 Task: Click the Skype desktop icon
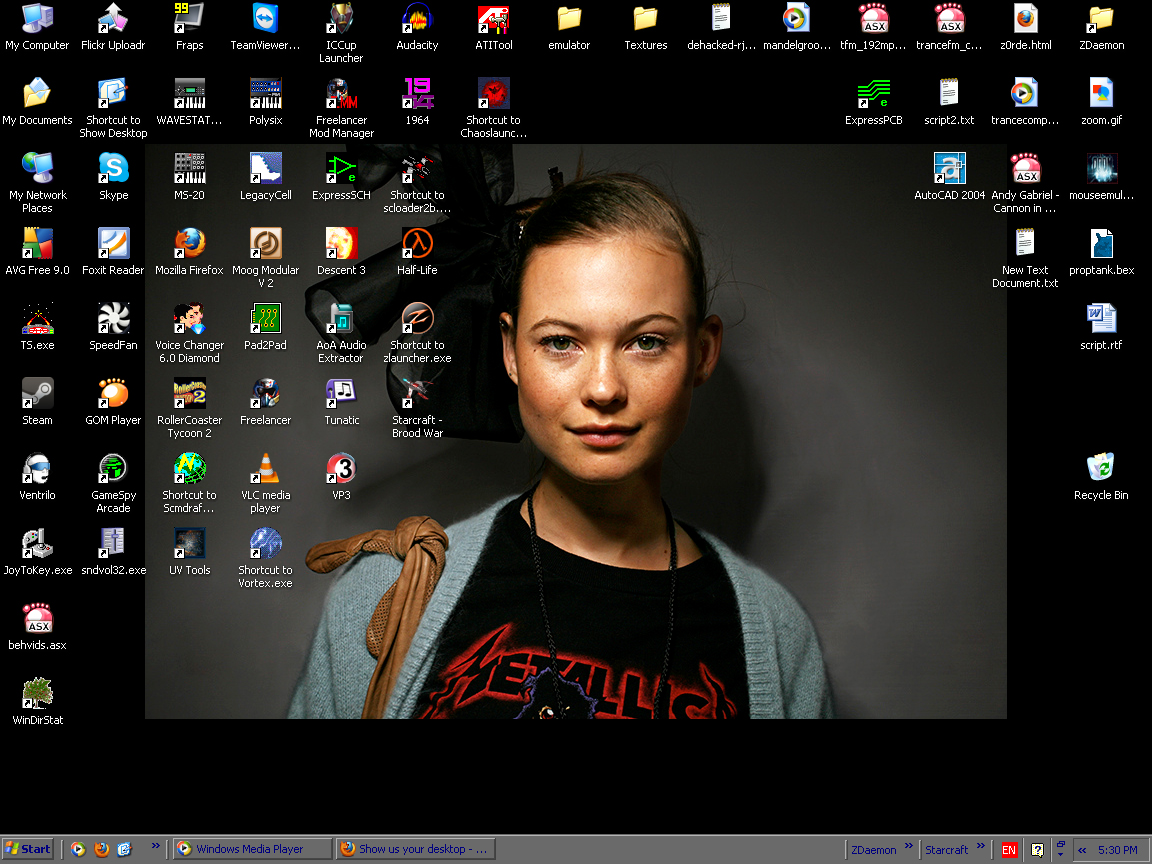tap(113, 169)
